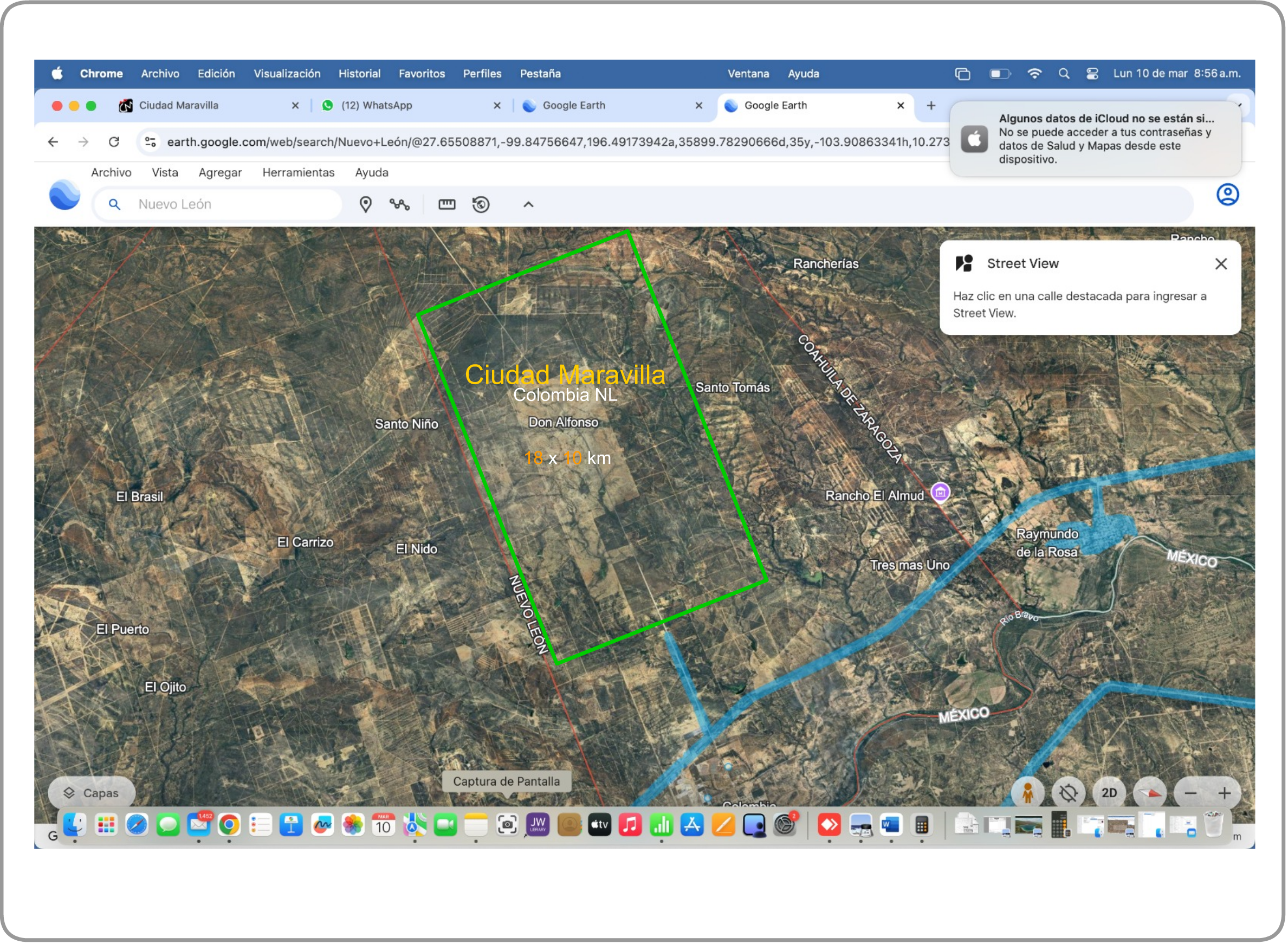This screenshot has height=944, width=1288.
Task: Reload the page in Chrome
Action: point(114,142)
